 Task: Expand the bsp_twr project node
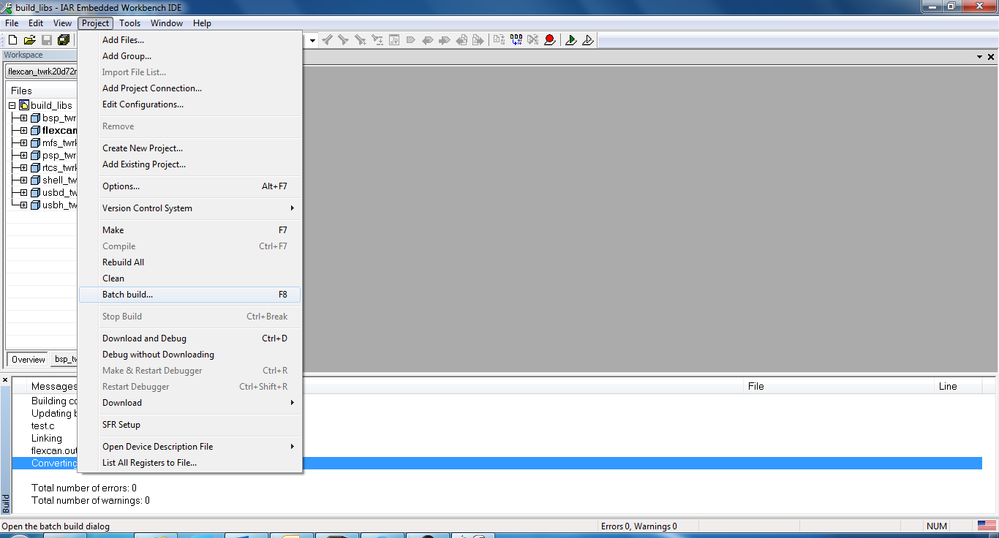point(24,118)
